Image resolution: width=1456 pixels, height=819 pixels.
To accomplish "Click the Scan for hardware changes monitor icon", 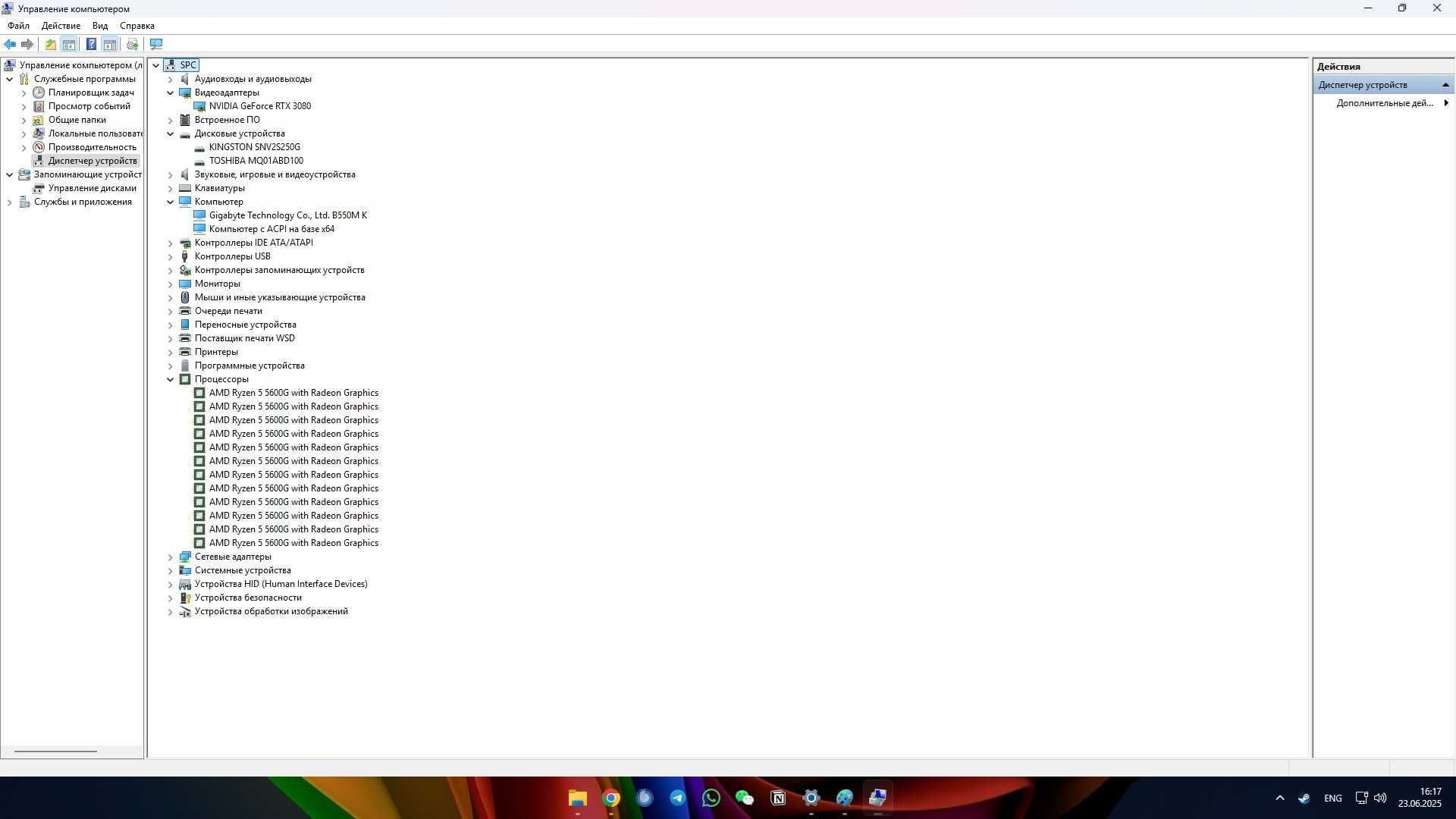I will pyautogui.click(x=156, y=44).
